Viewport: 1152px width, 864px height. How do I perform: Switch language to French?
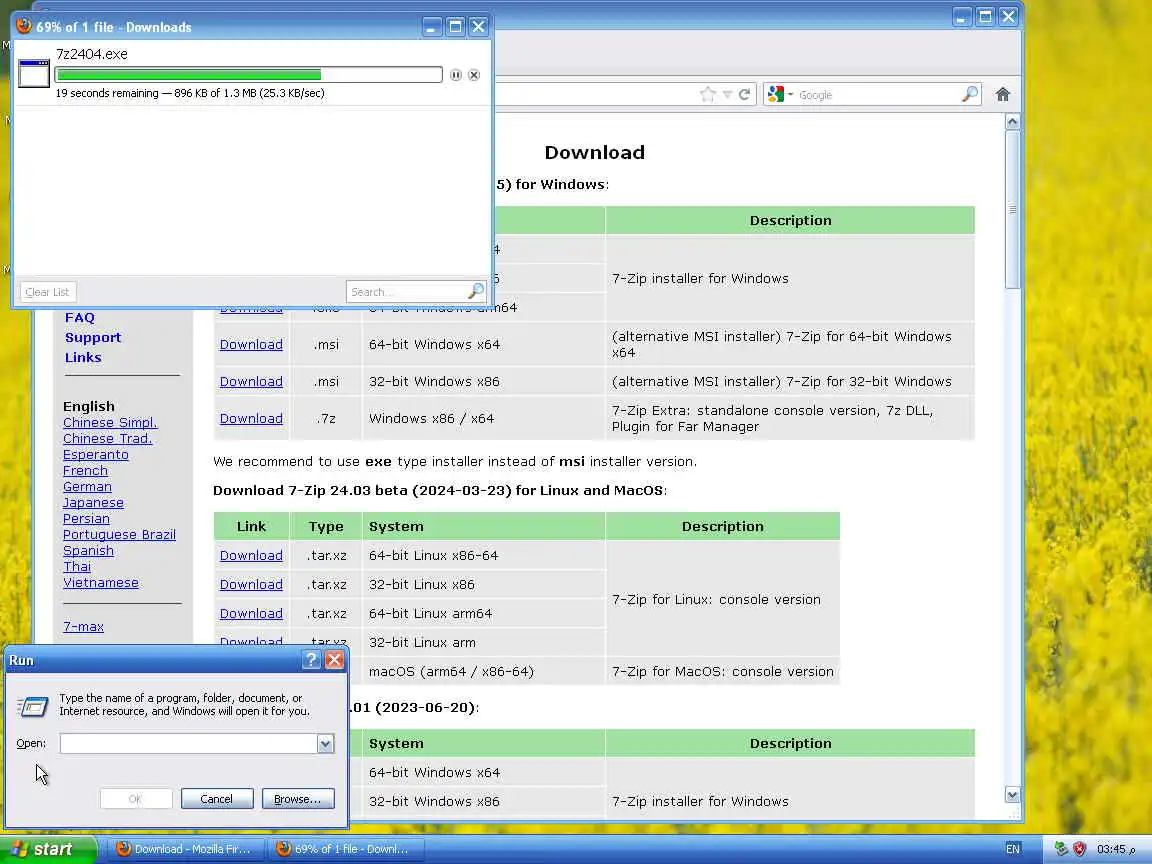click(x=85, y=471)
